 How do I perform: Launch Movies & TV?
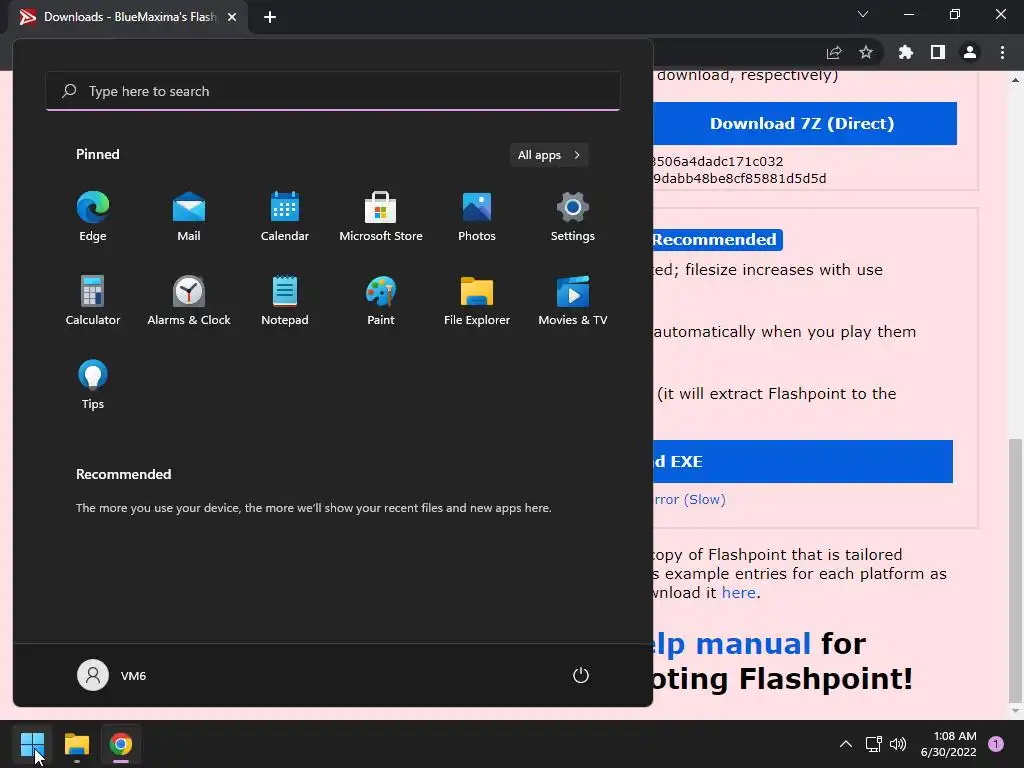point(573,301)
